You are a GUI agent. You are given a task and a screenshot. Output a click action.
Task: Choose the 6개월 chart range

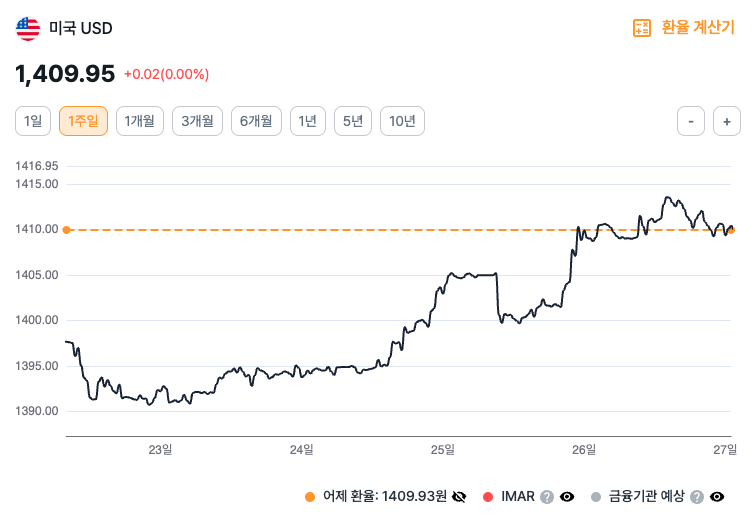coord(256,121)
